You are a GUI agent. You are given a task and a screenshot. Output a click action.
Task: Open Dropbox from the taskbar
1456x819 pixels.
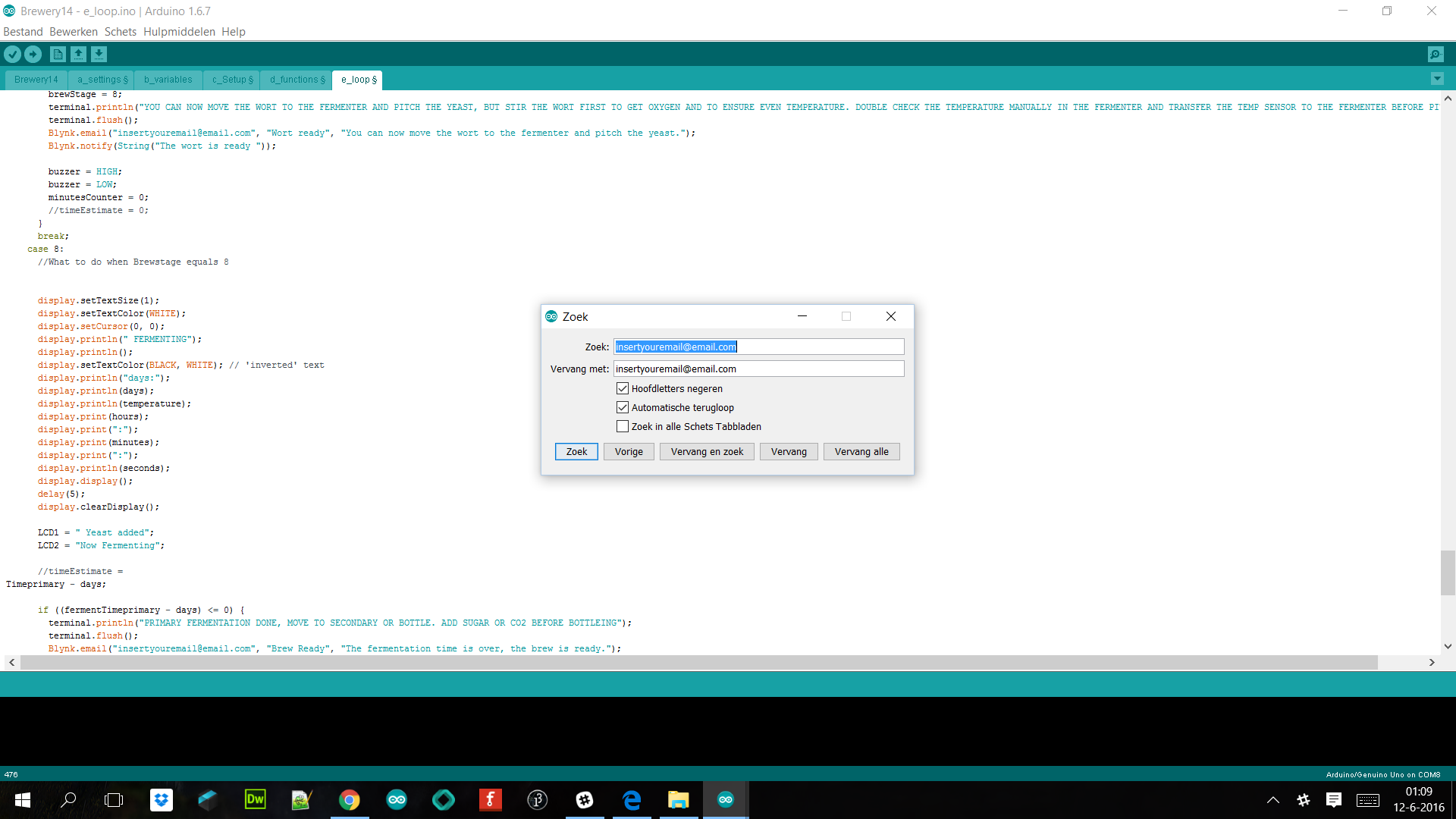pos(162,799)
